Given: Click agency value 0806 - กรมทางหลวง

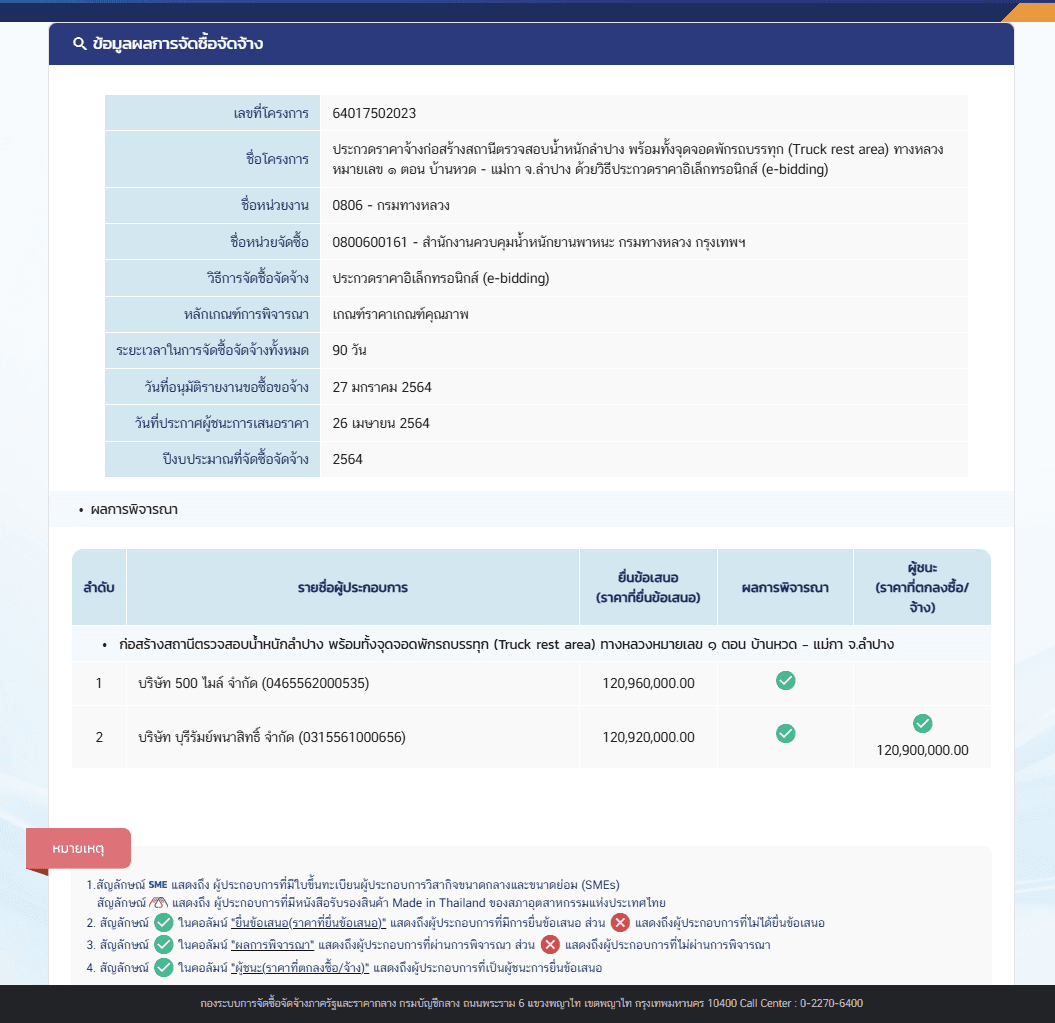Looking at the screenshot, I should (x=391, y=205).
